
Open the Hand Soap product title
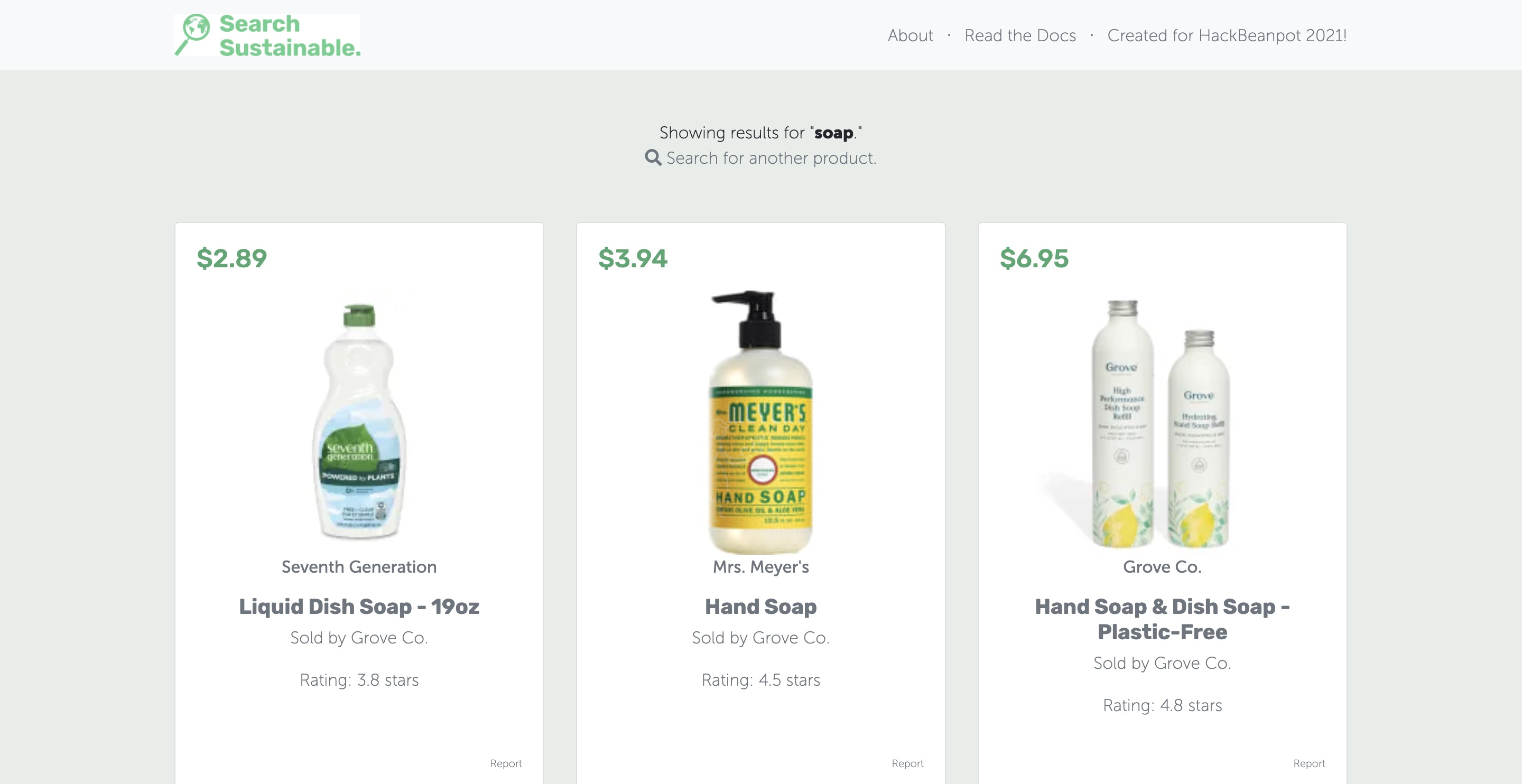pyautogui.click(x=761, y=606)
